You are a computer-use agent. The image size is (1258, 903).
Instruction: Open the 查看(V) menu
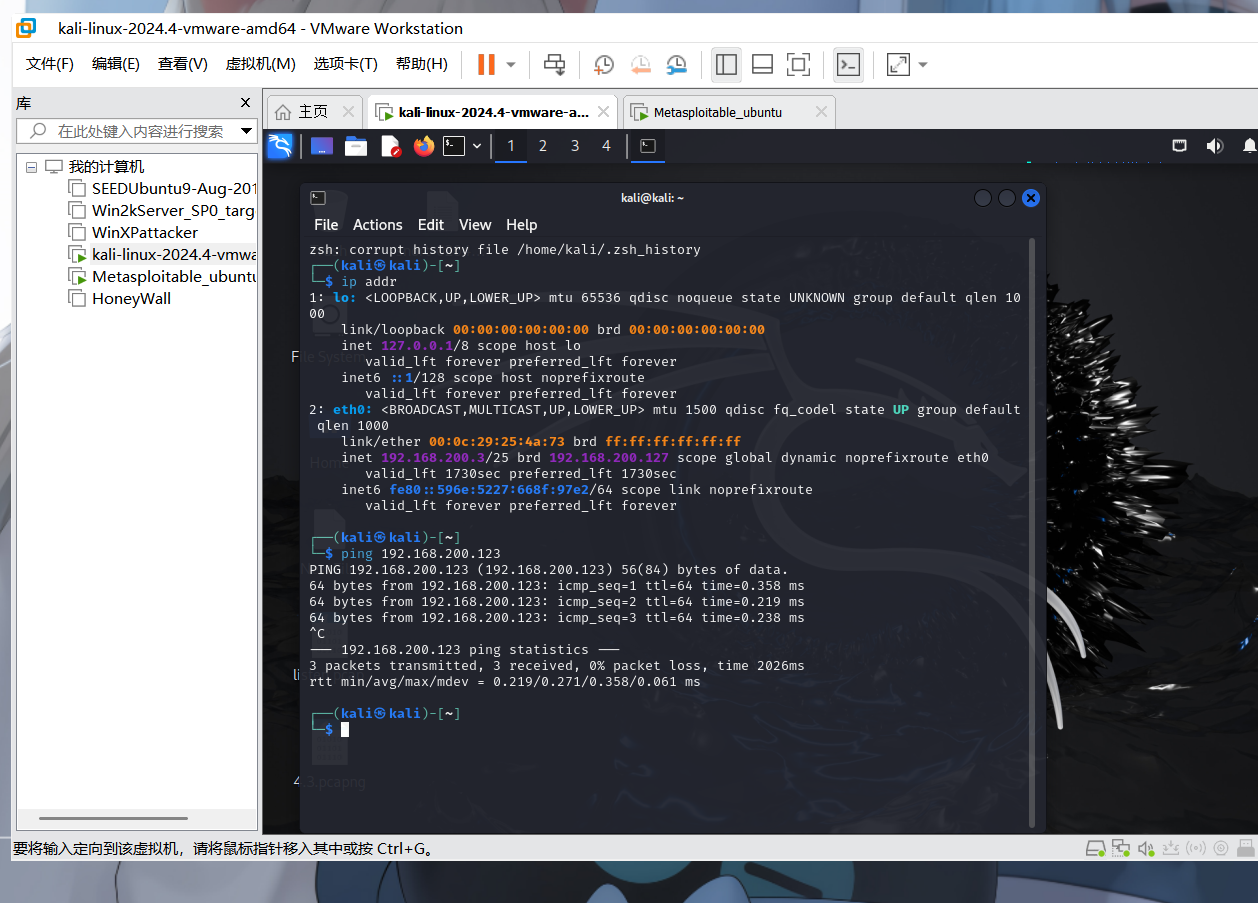click(x=183, y=64)
